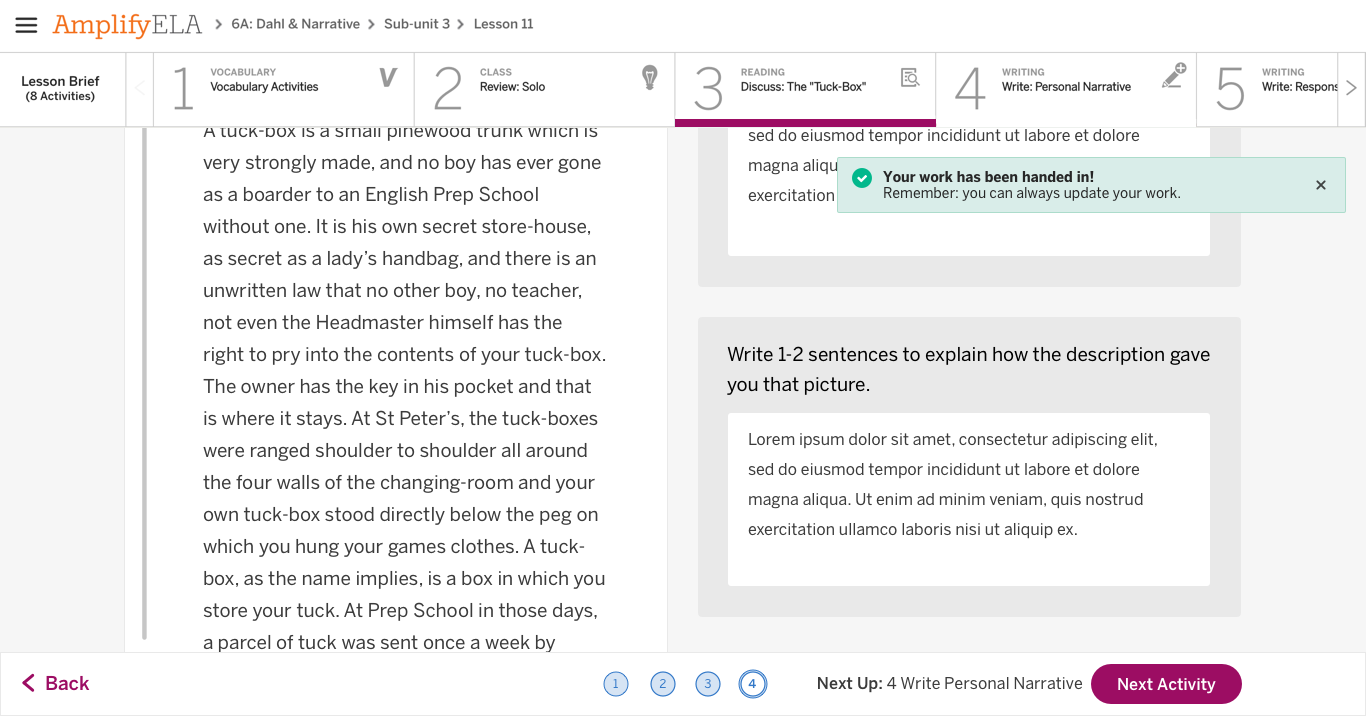The image size is (1366, 716).
Task: Select Discuss: The "Tuck-Box" tab
Action: (x=805, y=89)
